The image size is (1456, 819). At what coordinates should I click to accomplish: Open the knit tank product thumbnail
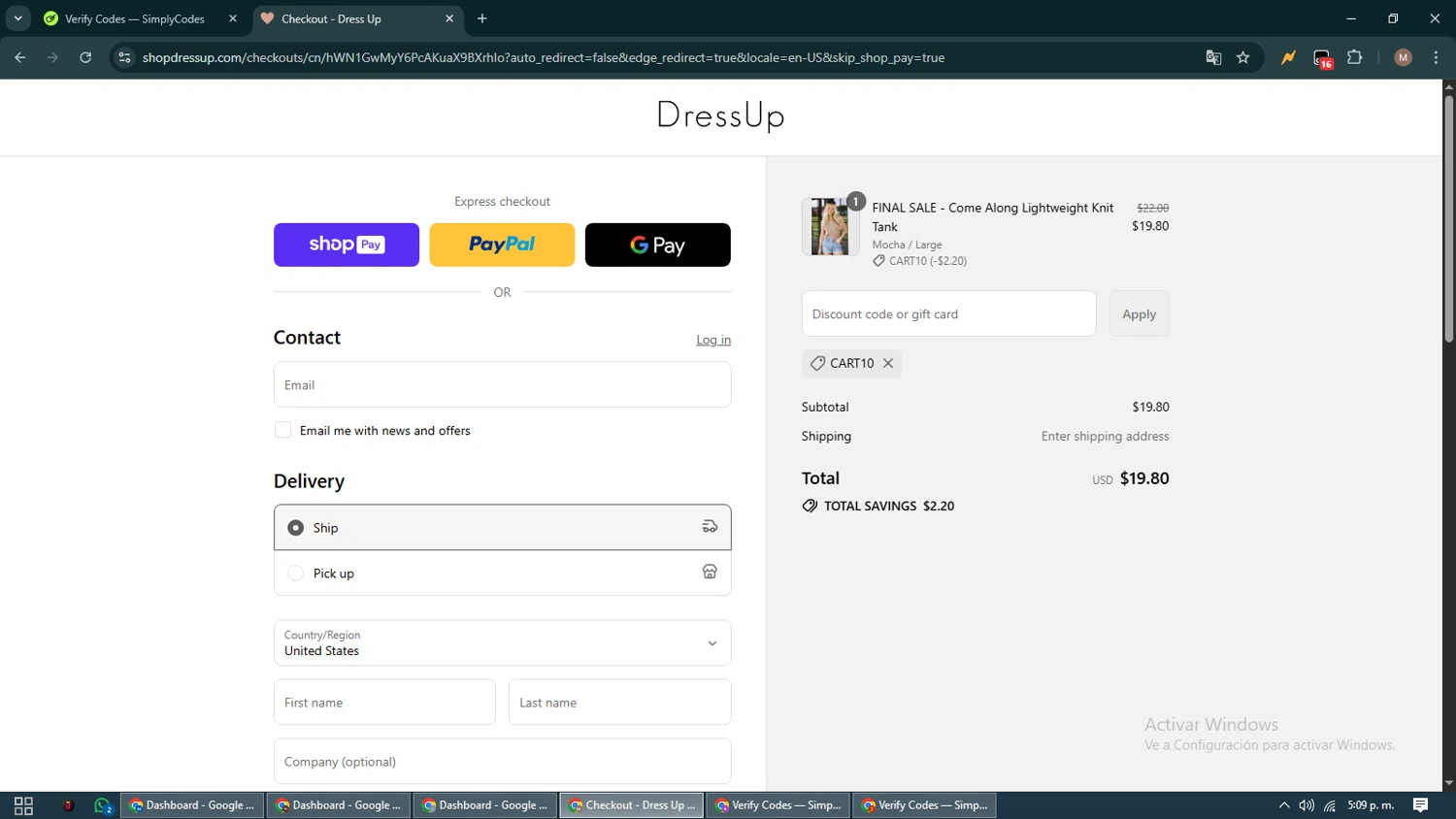coord(830,226)
